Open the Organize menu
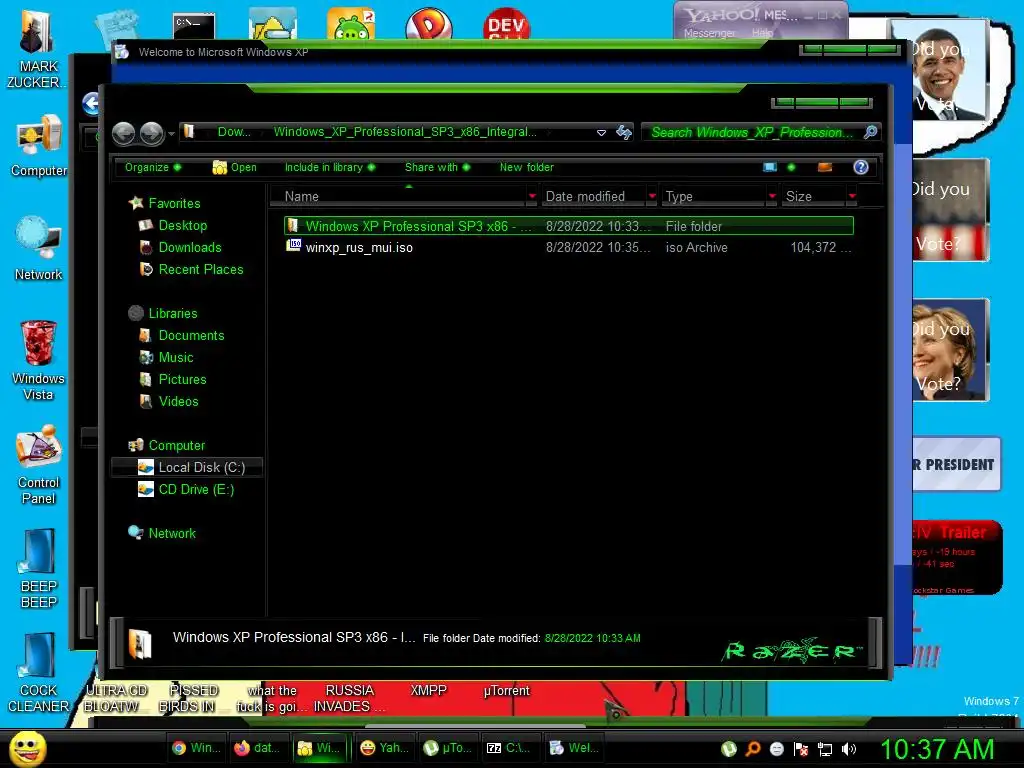 point(153,167)
